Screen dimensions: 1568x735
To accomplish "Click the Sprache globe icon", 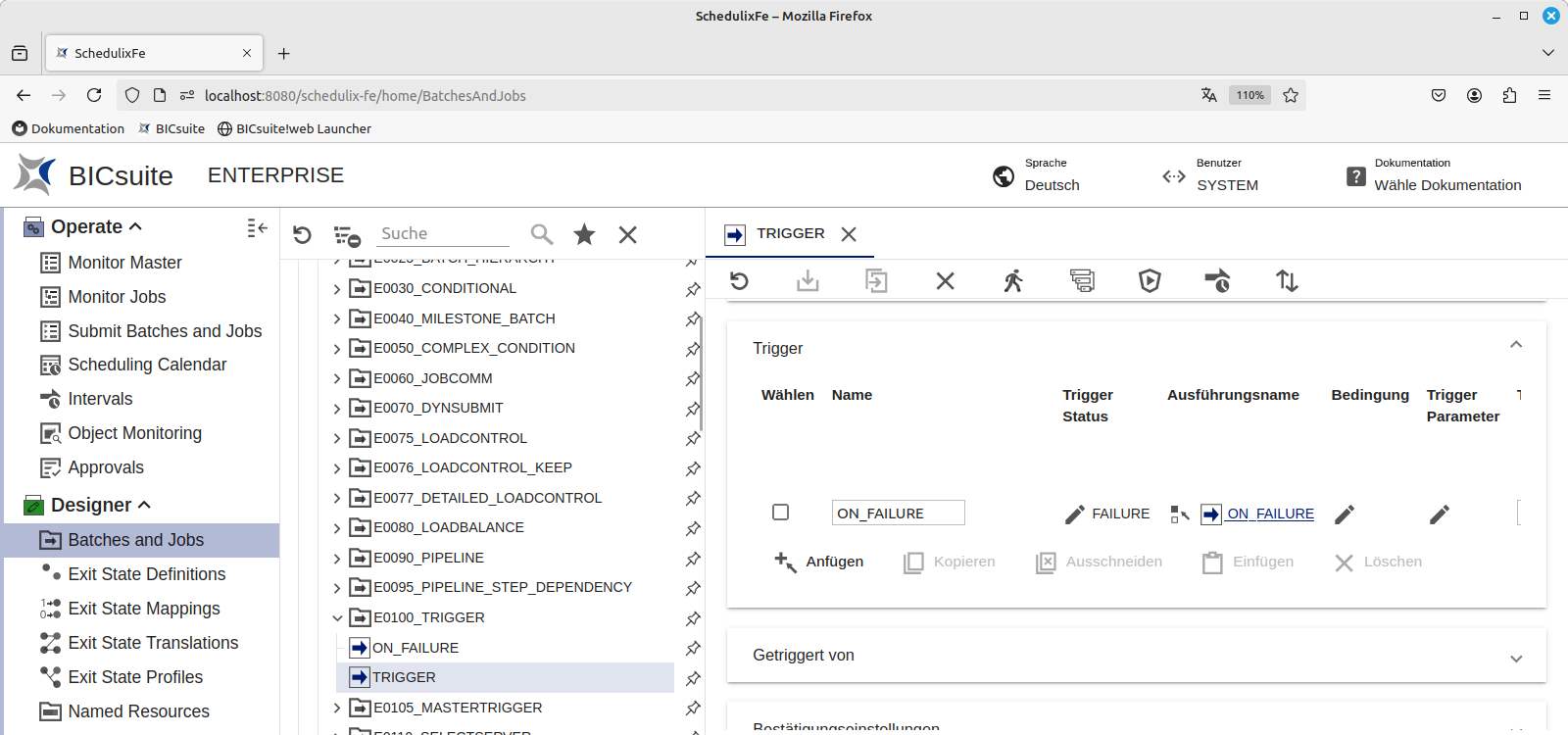I will coord(1004,176).
